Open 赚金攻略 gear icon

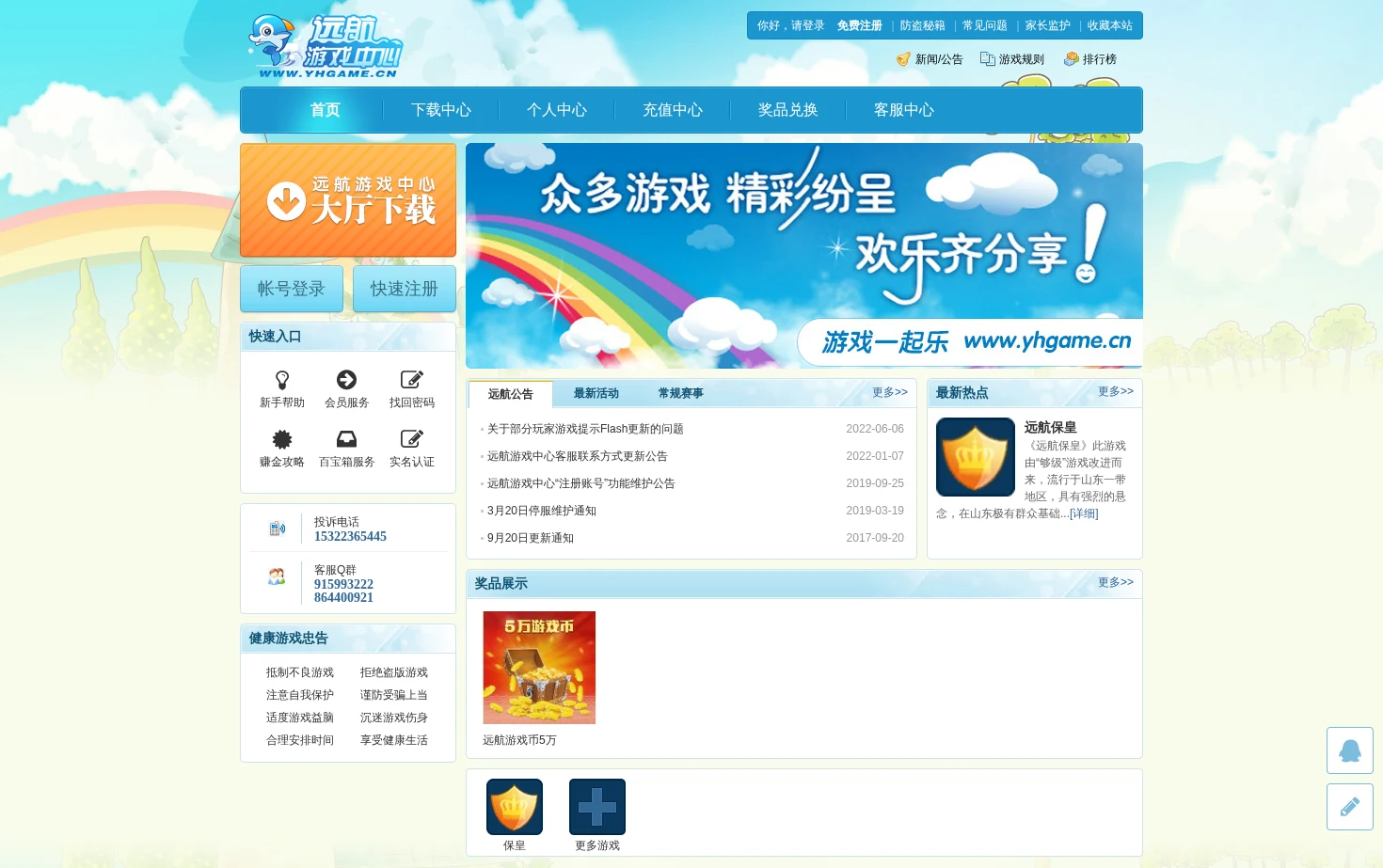[x=282, y=439]
